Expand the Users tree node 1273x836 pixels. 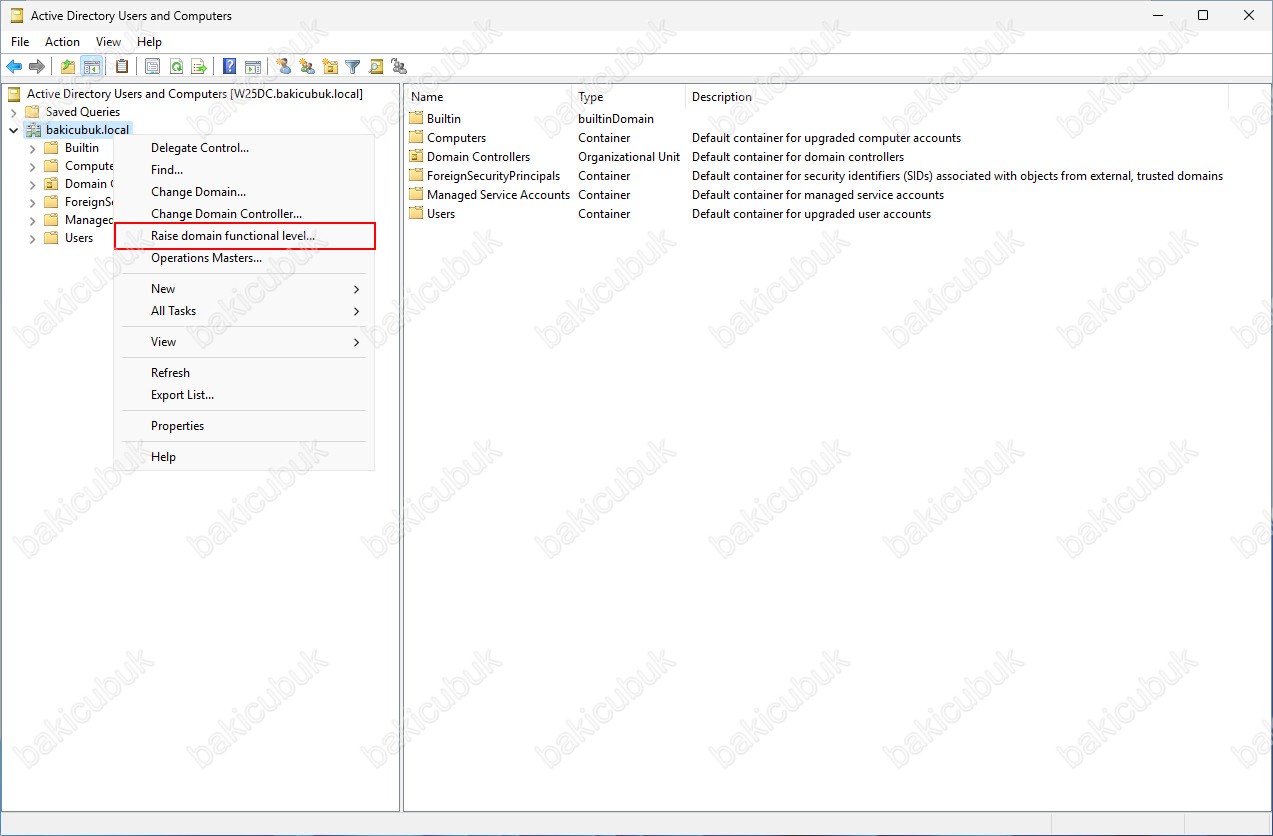[32, 238]
